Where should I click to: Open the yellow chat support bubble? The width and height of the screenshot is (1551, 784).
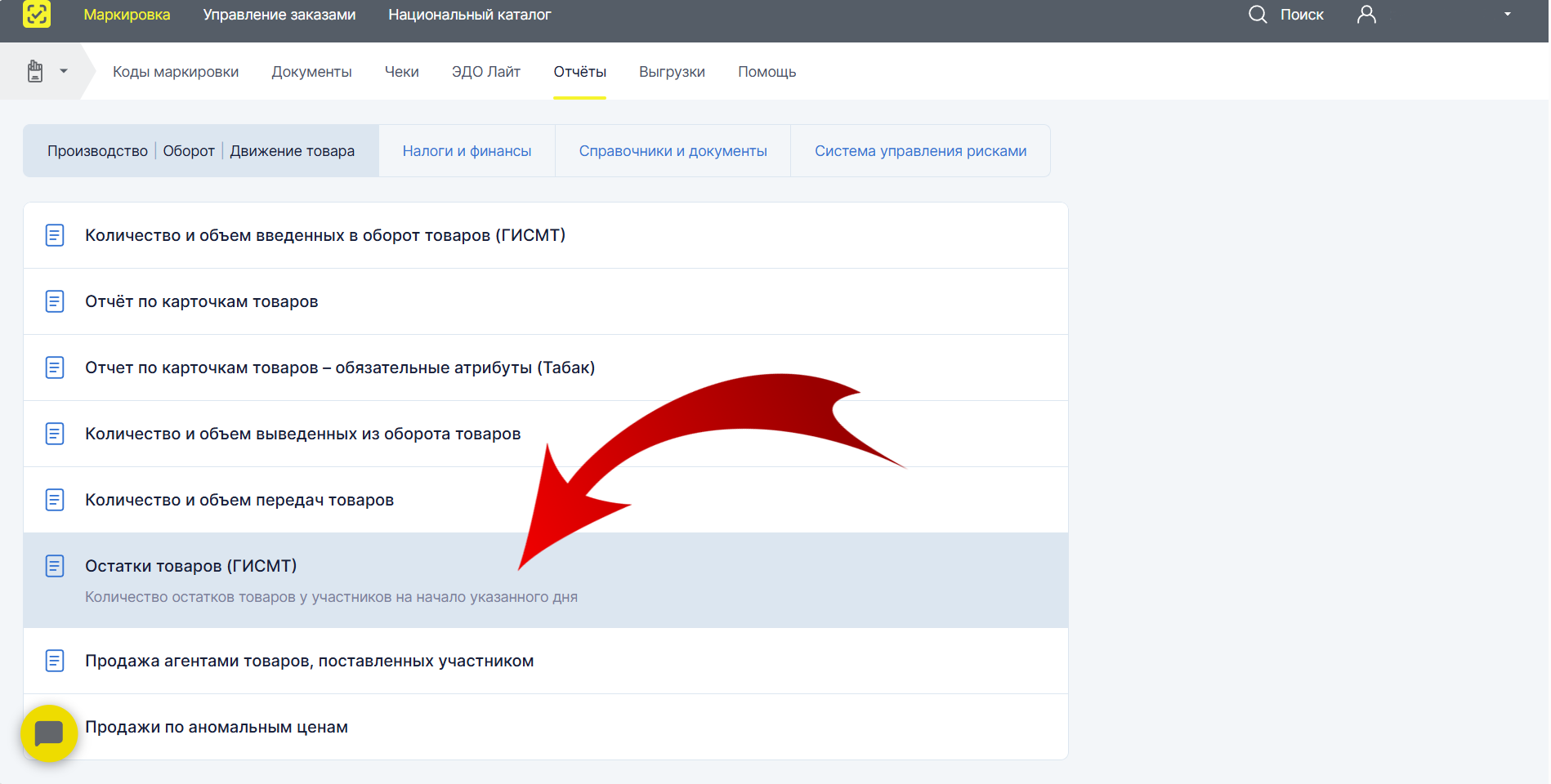click(x=49, y=733)
